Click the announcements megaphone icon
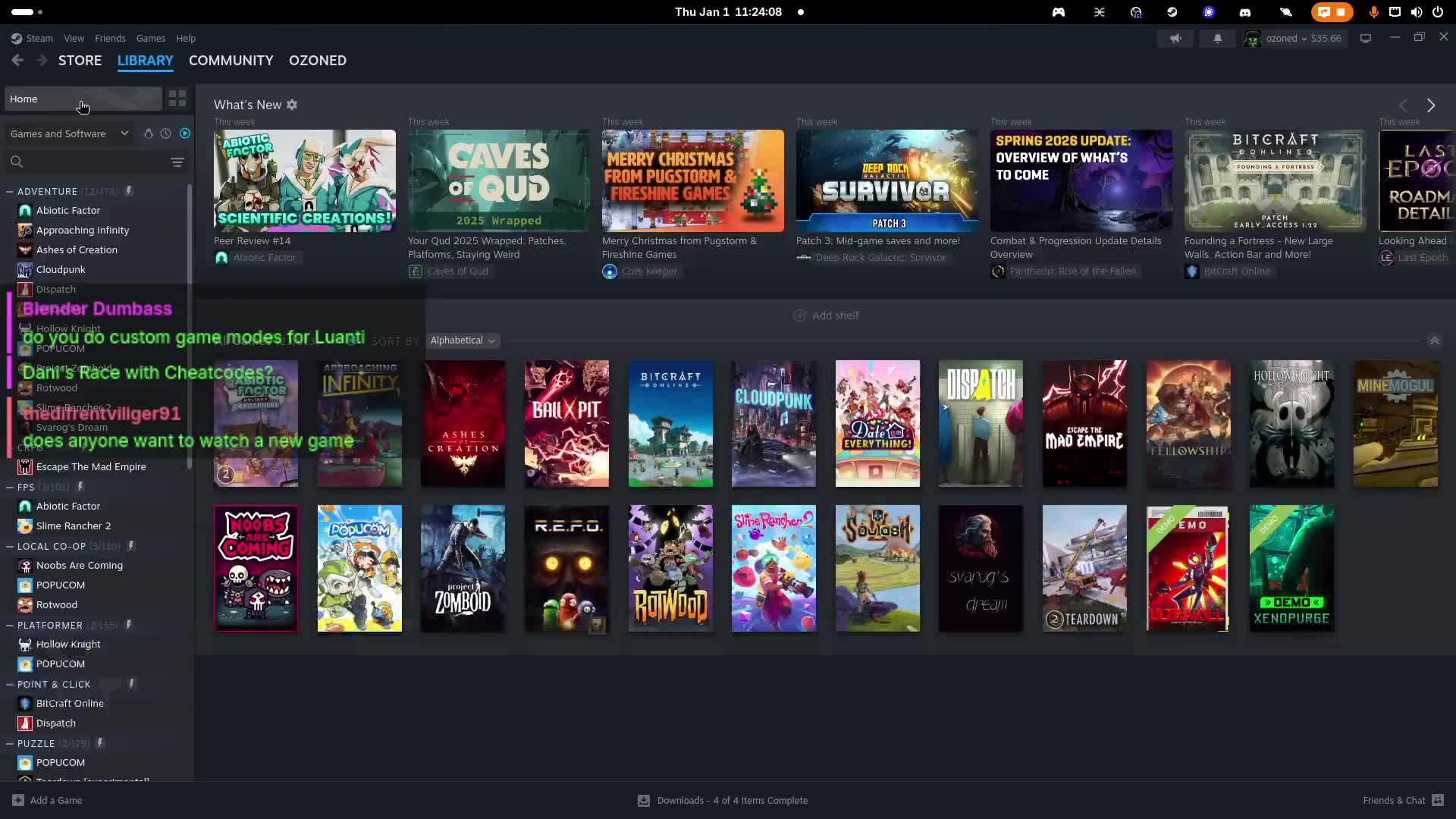 [1175, 39]
